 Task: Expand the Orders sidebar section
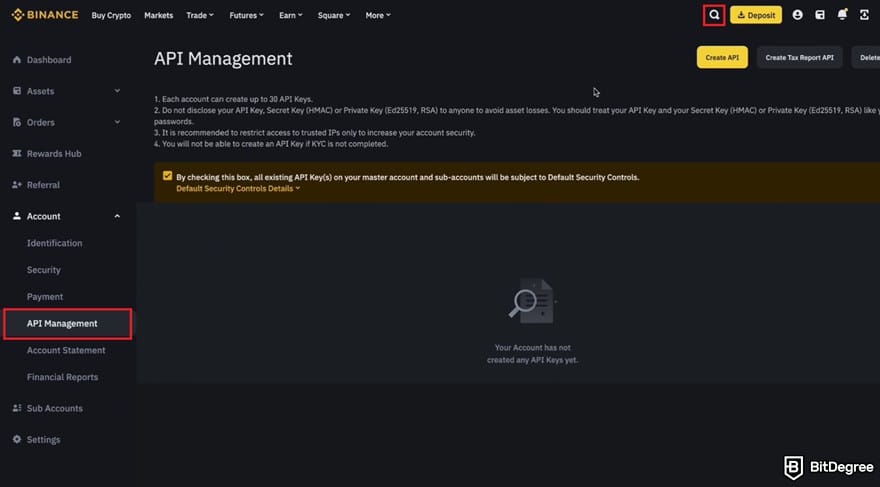tap(117, 122)
